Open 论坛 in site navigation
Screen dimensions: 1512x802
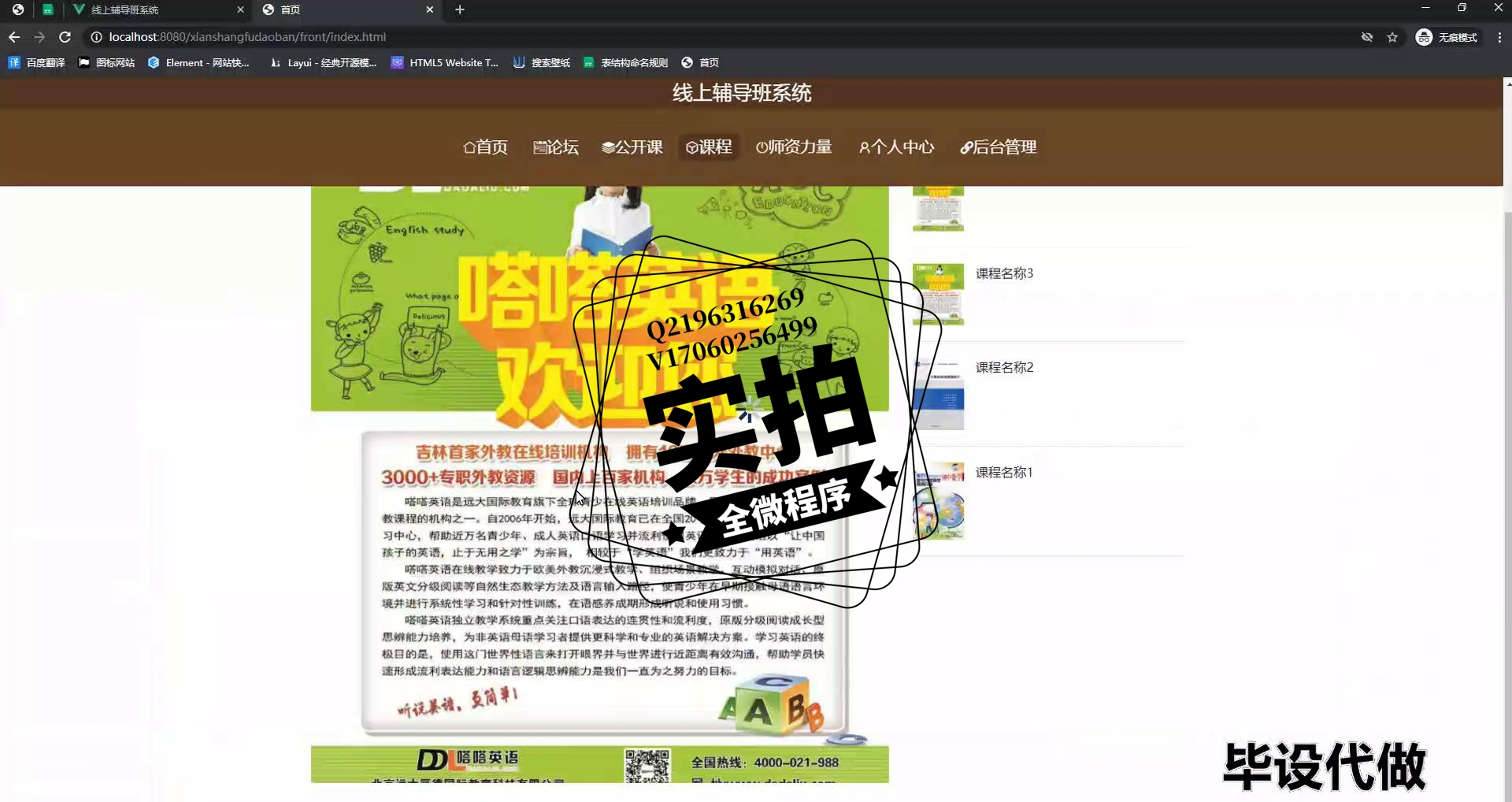coord(556,147)
